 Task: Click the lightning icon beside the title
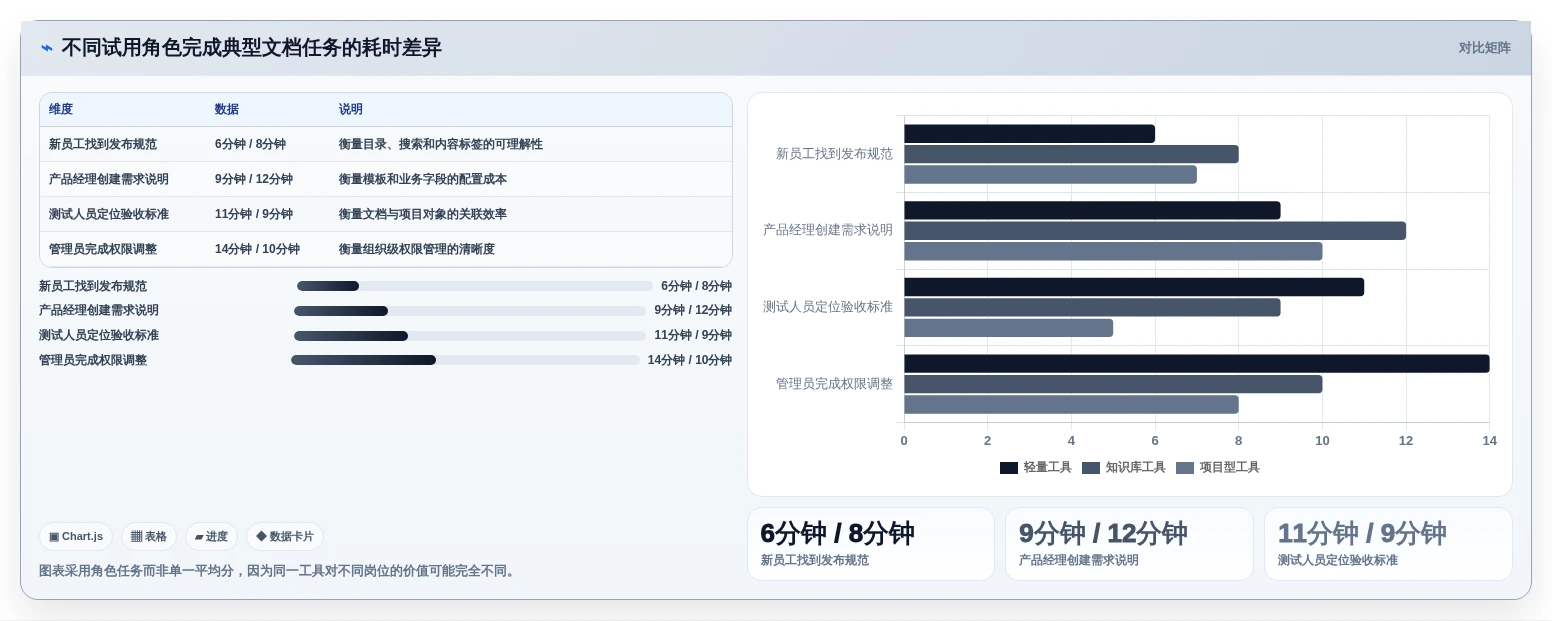(x=47, y=48)
